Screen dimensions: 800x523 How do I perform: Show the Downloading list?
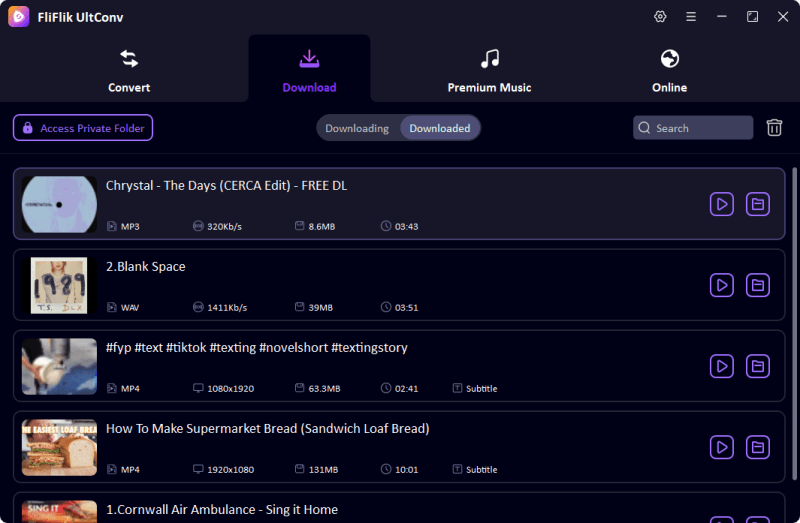coord(357,128)
